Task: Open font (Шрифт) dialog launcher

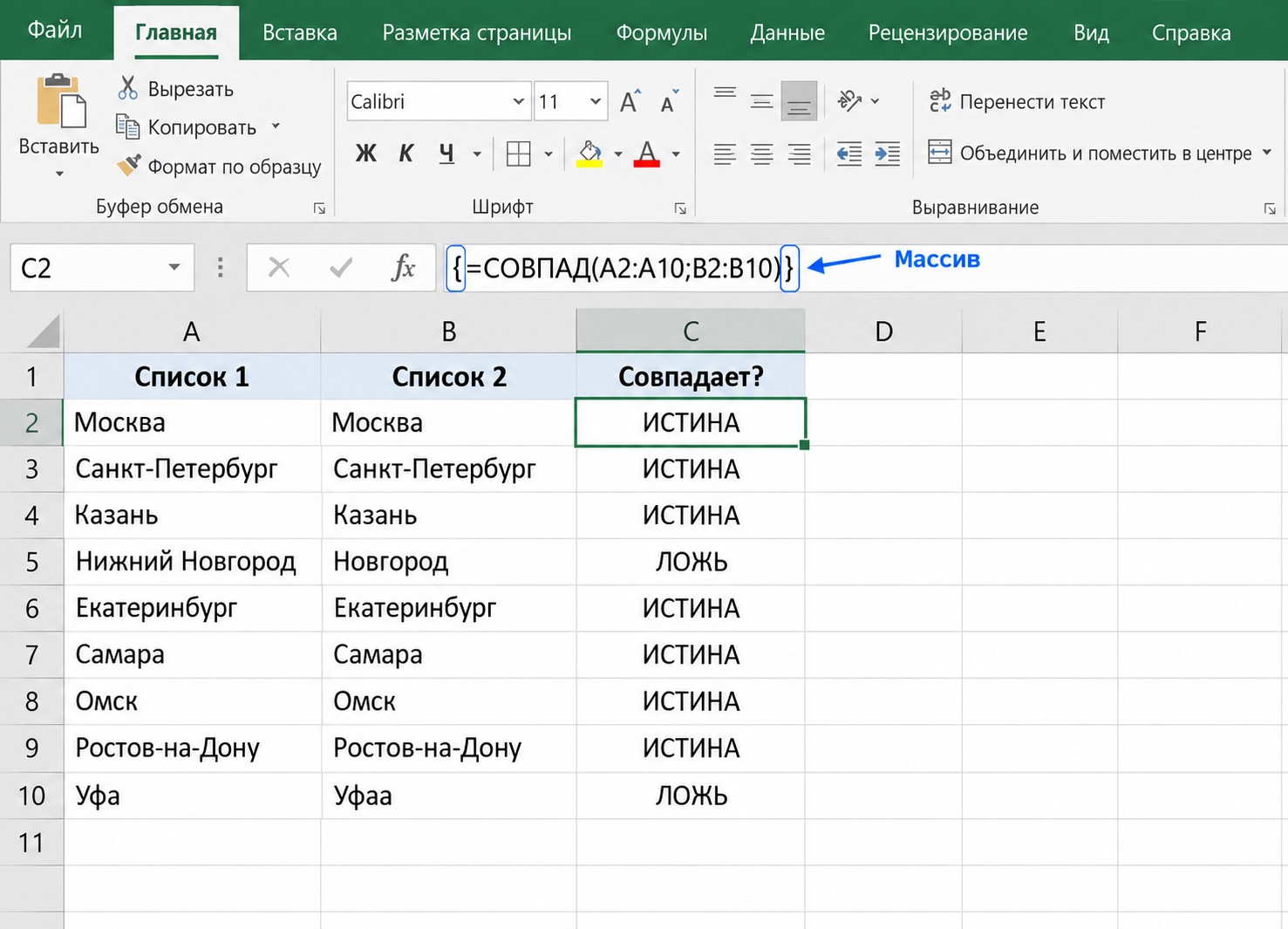Action: coord(680,208)
